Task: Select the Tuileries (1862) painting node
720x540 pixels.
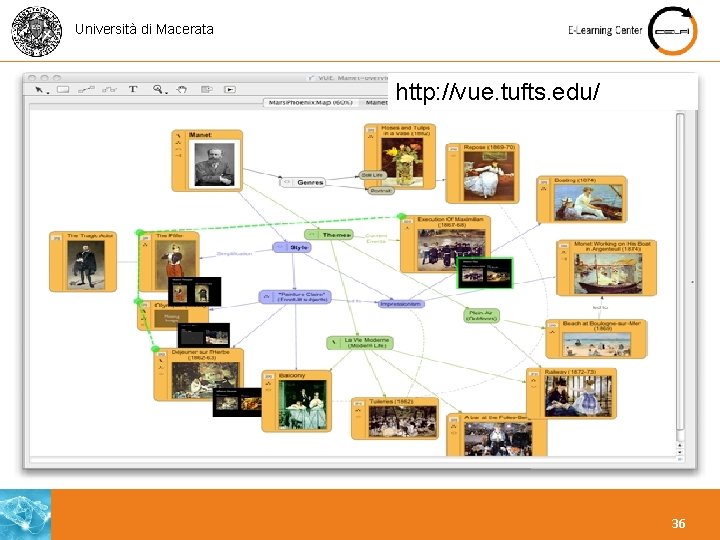Action: 395,418
